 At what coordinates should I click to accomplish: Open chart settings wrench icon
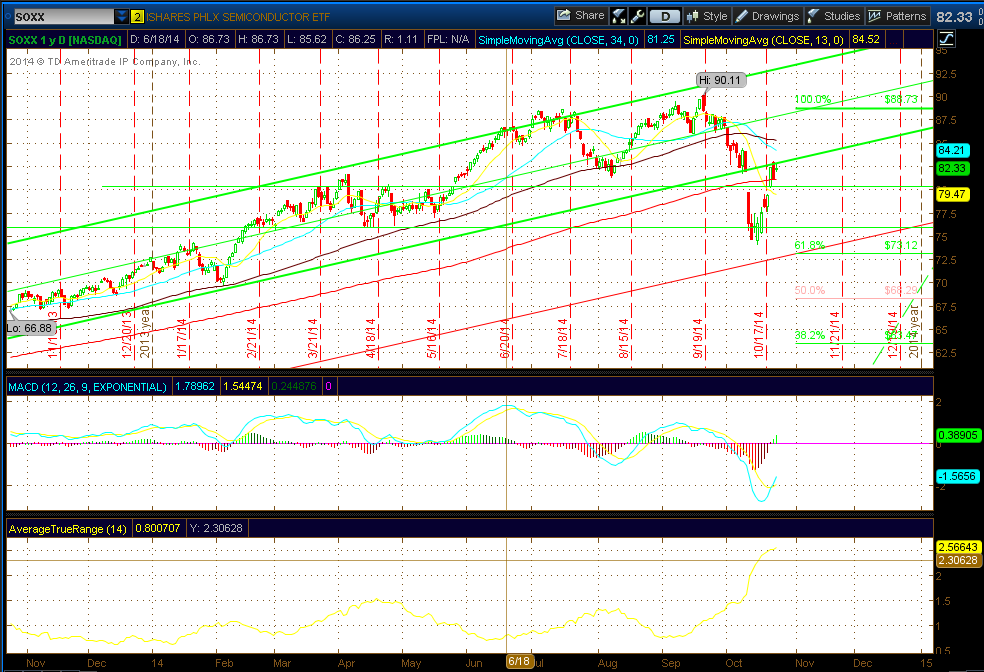636,16
